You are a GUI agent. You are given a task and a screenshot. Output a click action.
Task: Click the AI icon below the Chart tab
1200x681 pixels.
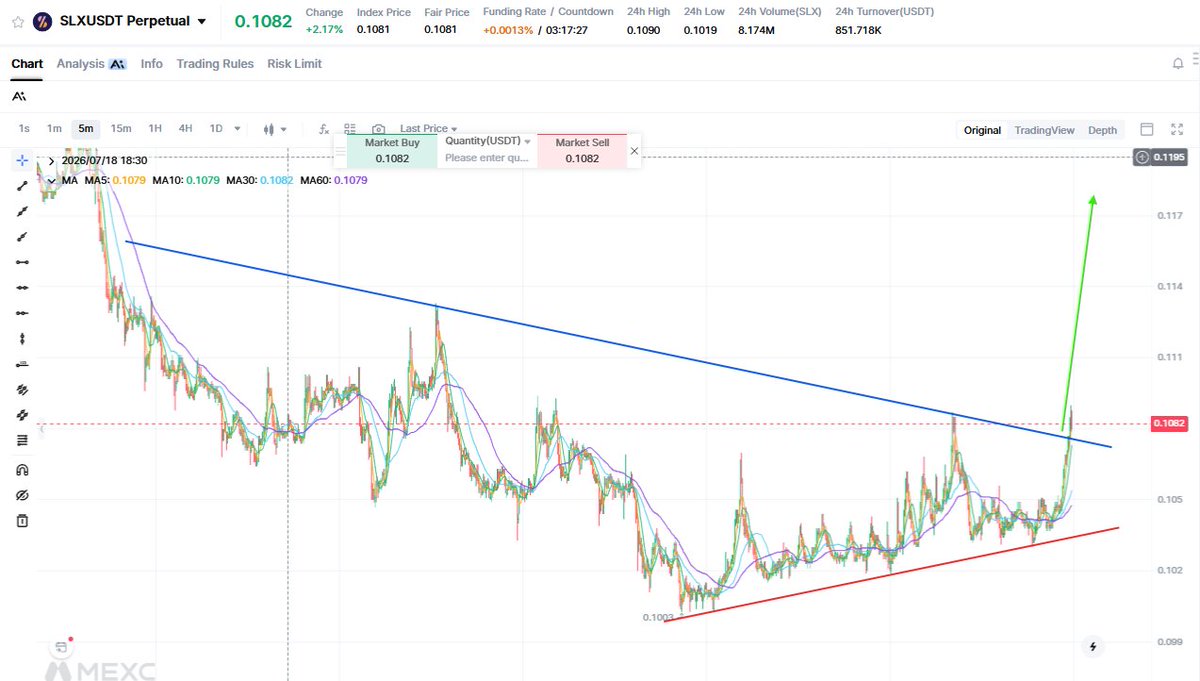tap(19, 96)
